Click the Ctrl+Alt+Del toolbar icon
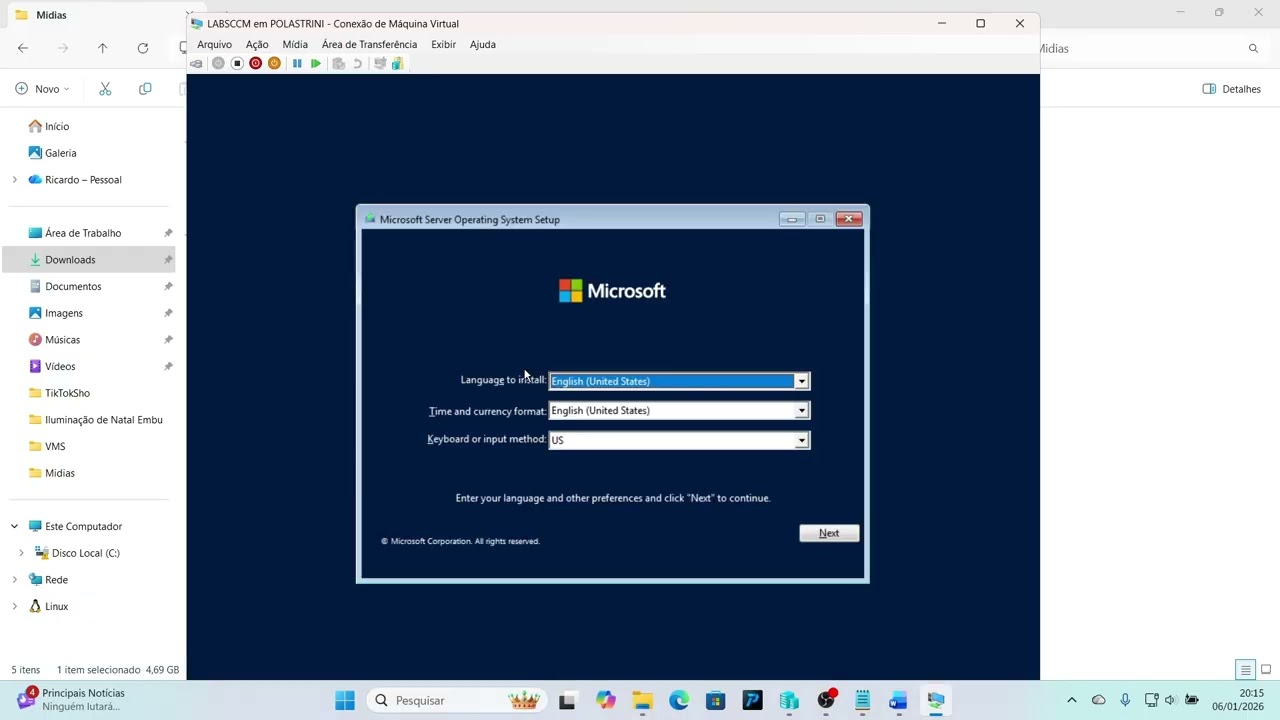This screenshot has width=1280, height=720. tap(196, 63)
